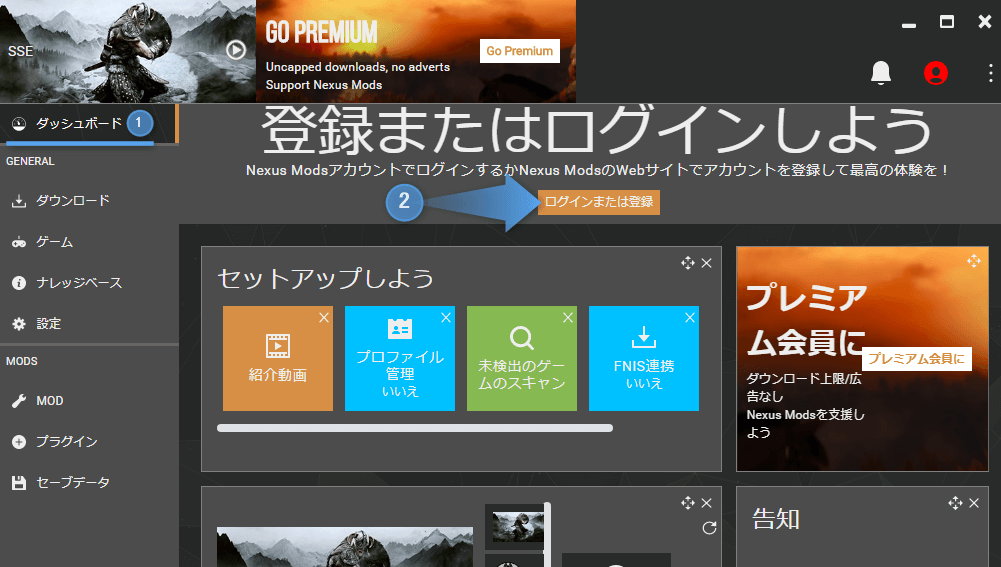Image resolution: width=1001 pixels, height=567 pixels.
Task: Open MOD in the sidebar
Action: pos(89,401)
